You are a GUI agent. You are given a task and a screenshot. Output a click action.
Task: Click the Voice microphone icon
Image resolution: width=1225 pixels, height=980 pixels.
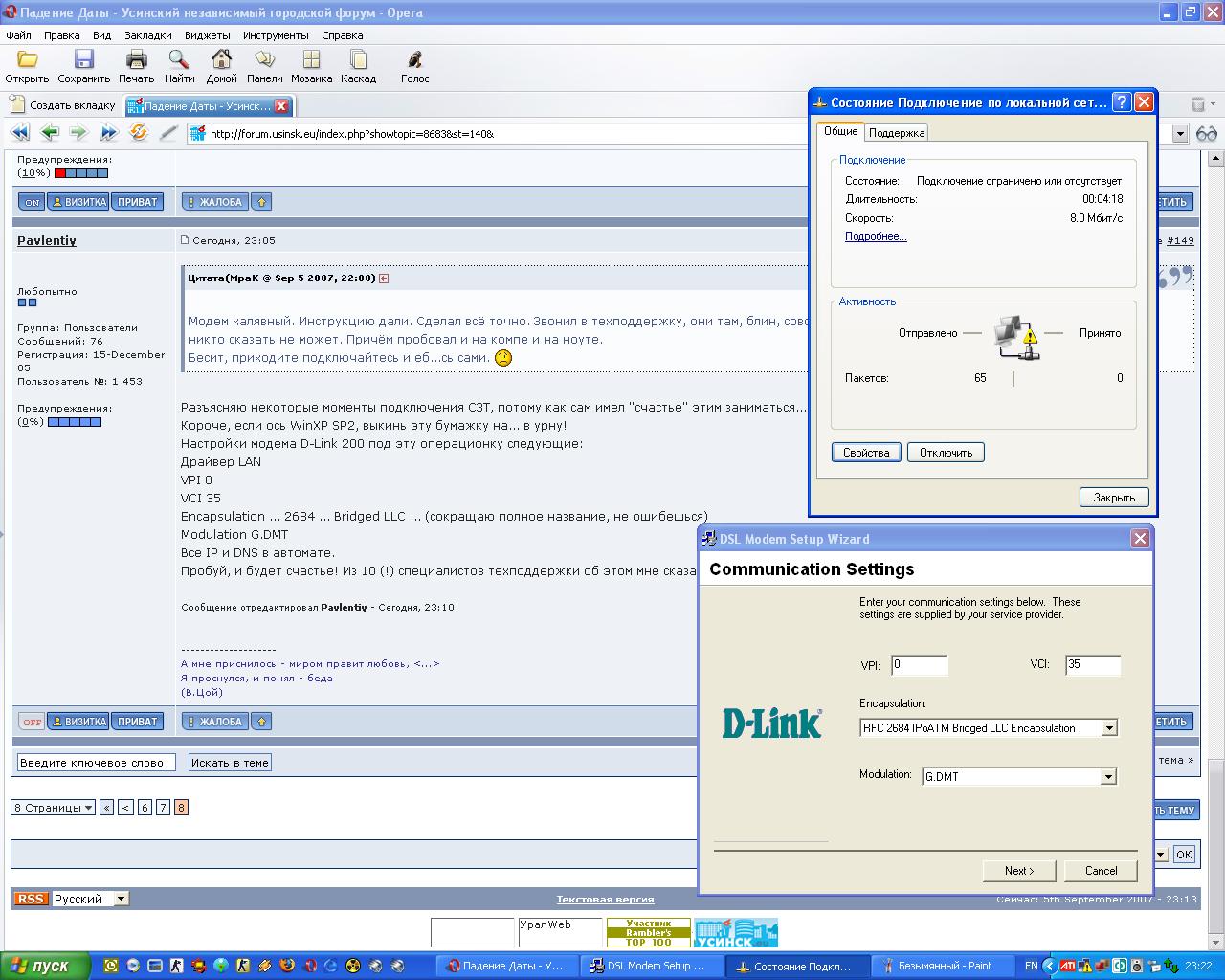414,60
